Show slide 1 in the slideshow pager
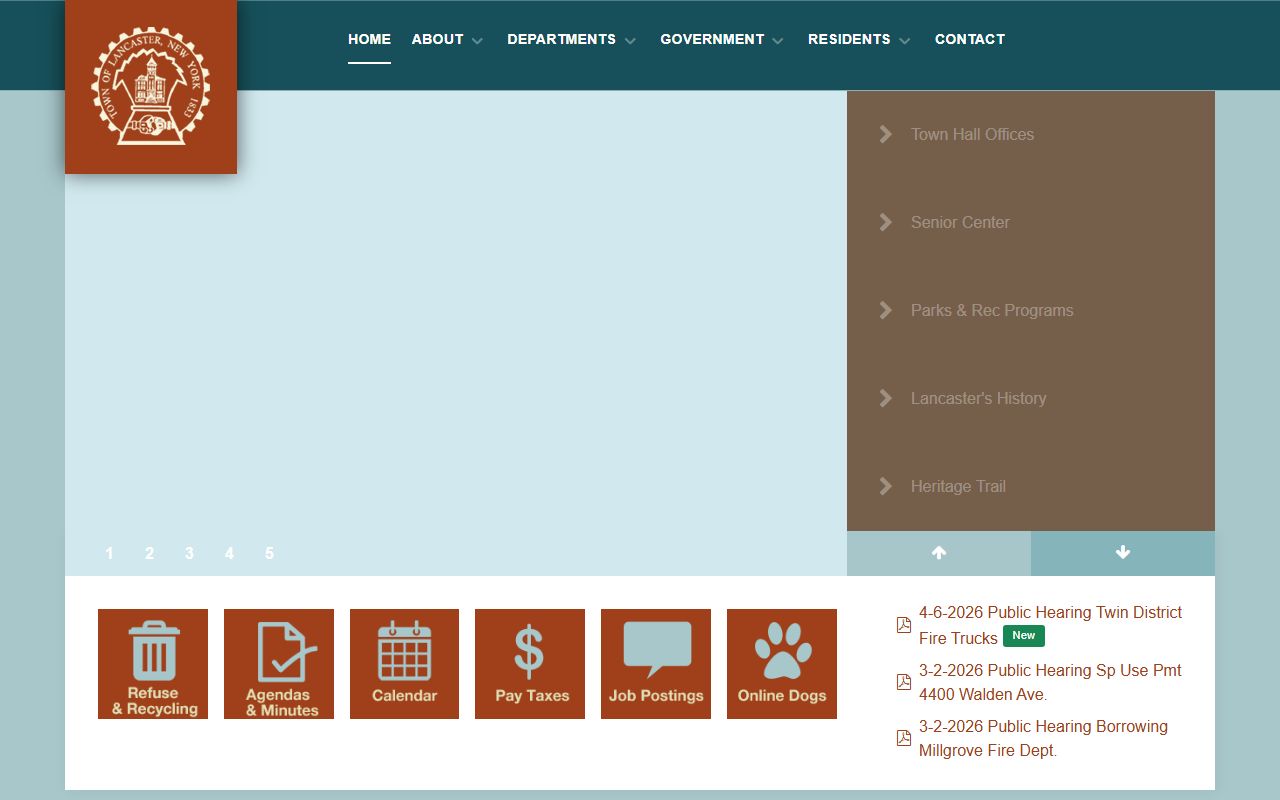 point(109,553)
